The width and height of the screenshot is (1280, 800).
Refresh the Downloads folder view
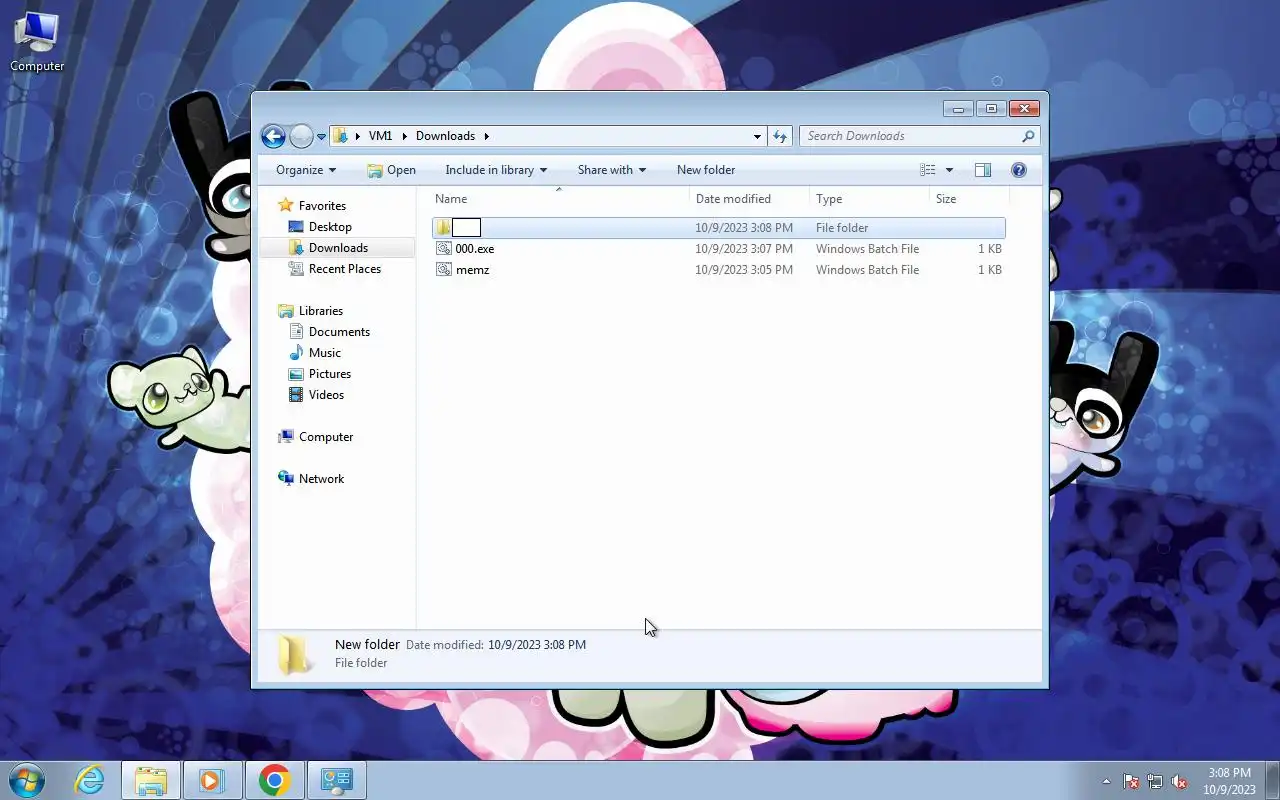(780, 136)
